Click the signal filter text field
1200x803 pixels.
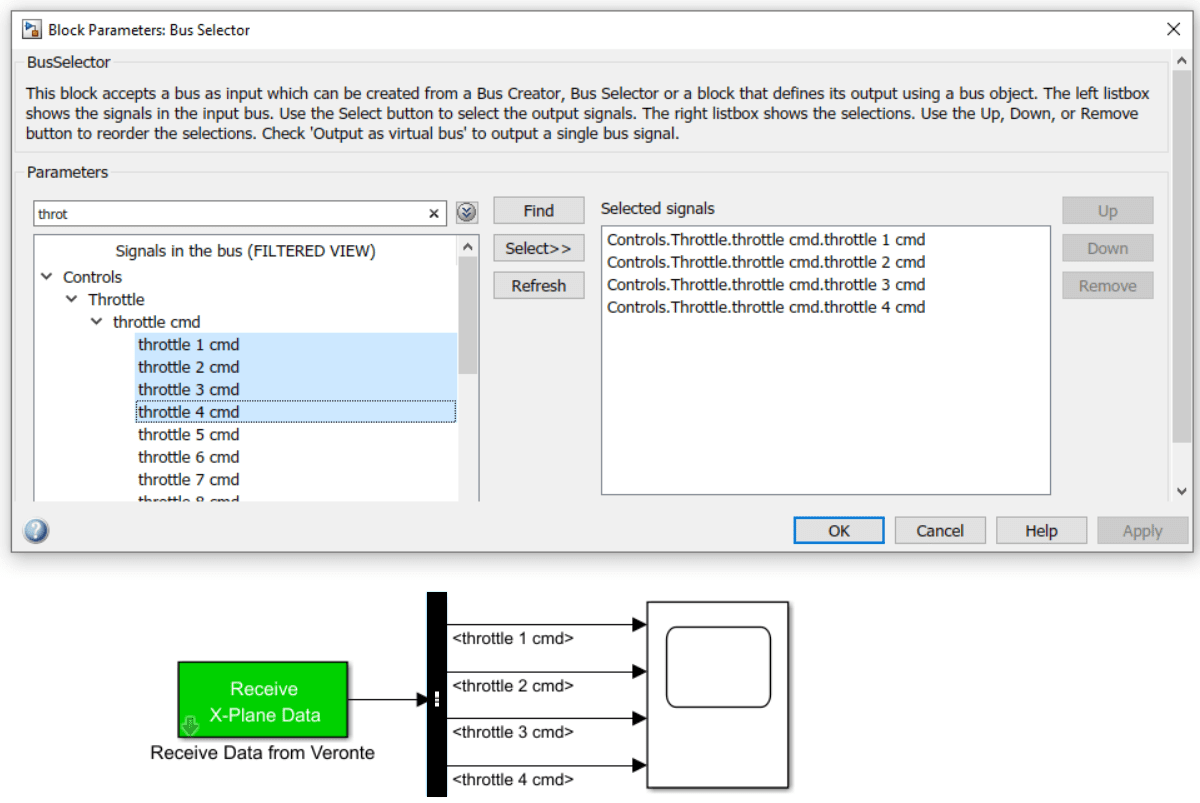[x=230, y=213]
